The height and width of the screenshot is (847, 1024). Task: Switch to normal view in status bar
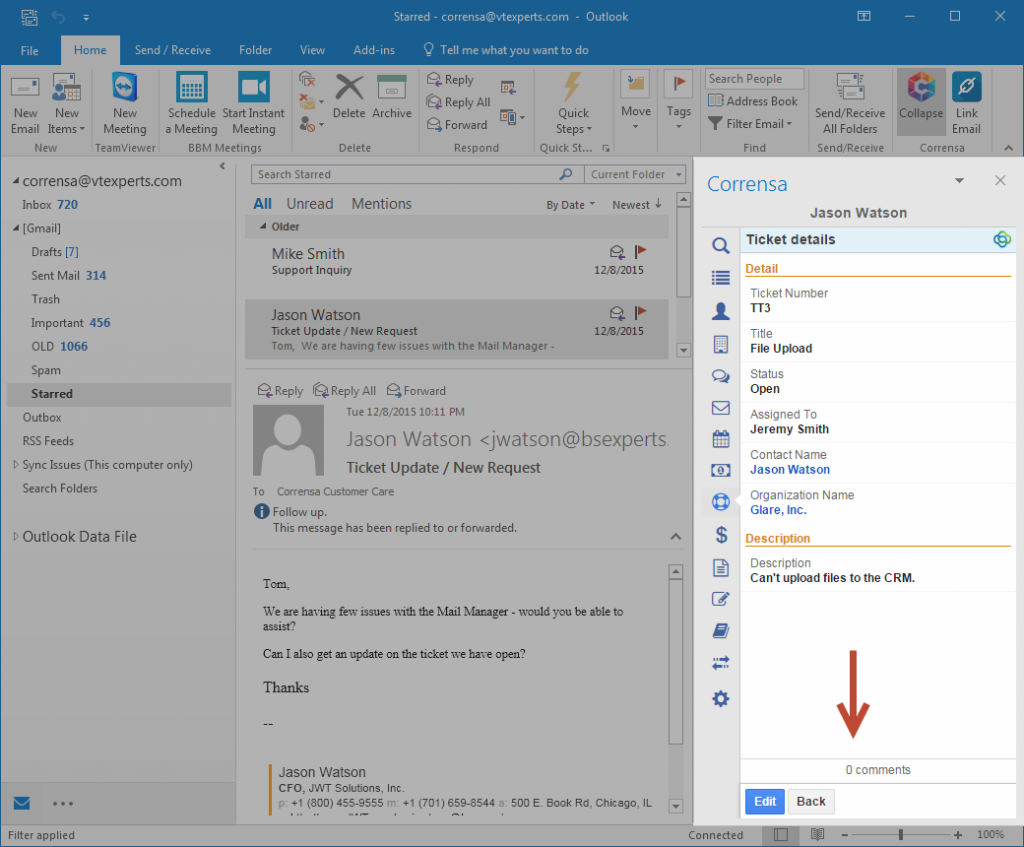(x=780, y=835)
